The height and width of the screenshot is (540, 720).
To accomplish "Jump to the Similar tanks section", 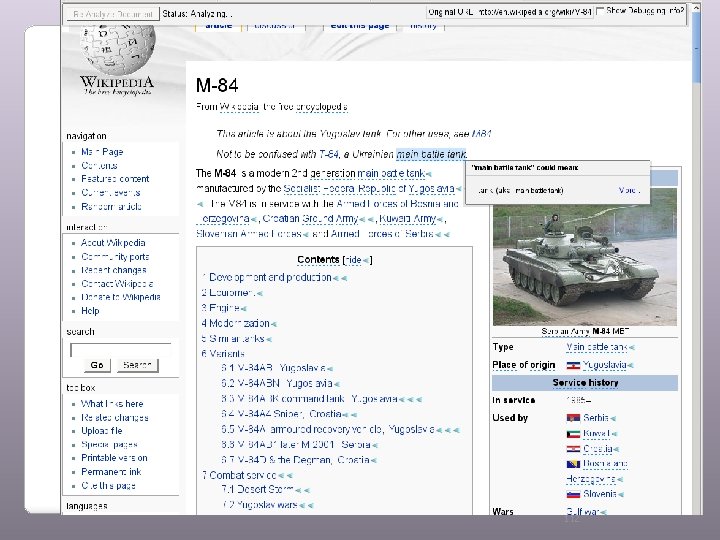I will (x=232, y=339).
